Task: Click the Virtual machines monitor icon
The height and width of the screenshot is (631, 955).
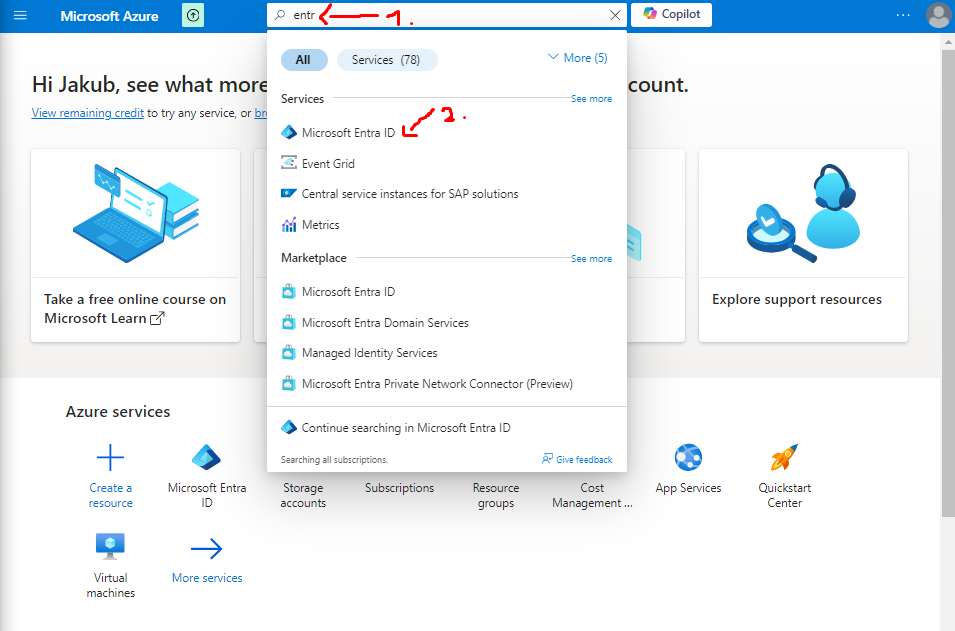Action: click(x=110, y=546)
